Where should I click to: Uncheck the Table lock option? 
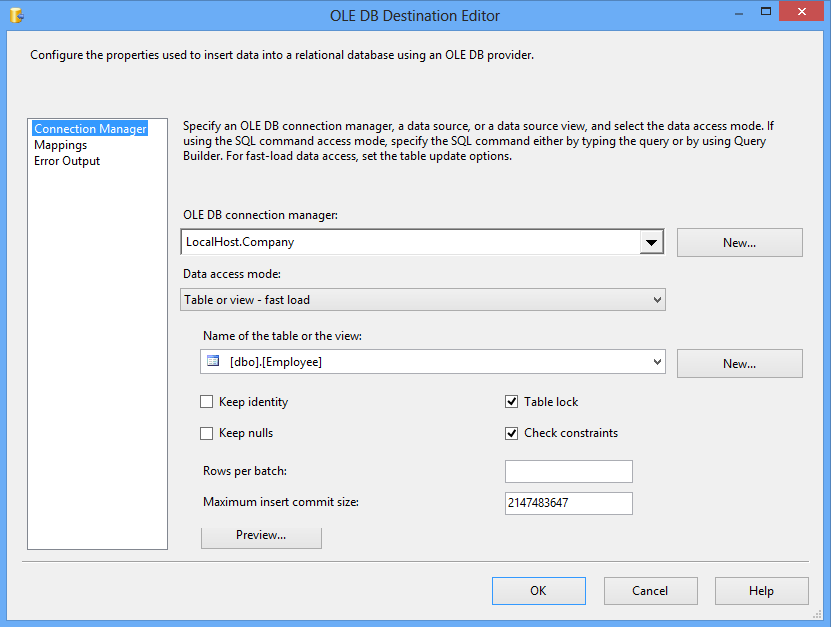pos(511,402)
